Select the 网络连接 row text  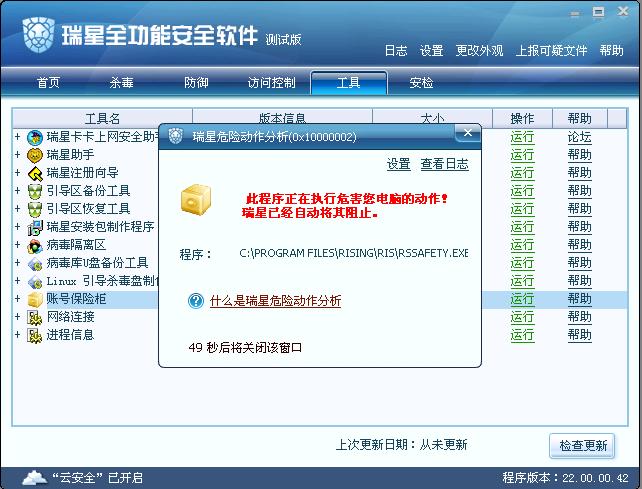[x=70, y=317]
